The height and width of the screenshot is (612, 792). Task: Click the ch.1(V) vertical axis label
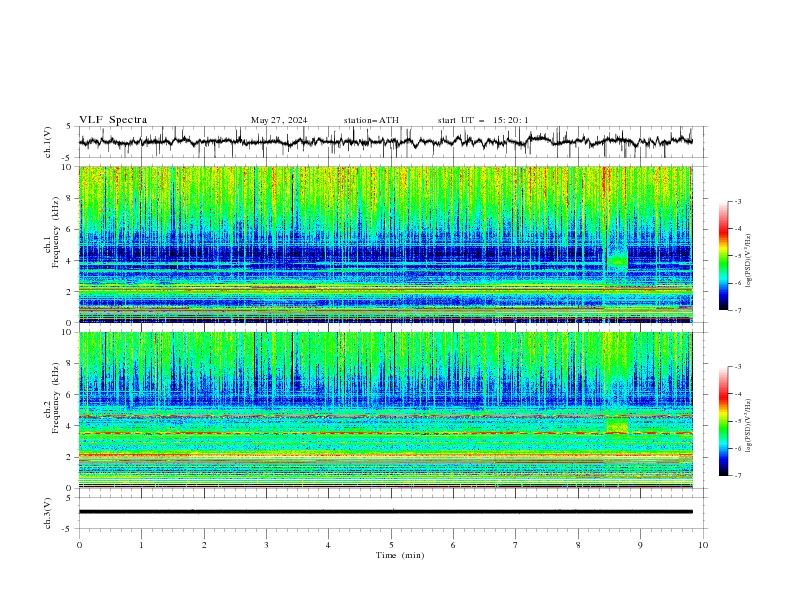coord(48,142)
